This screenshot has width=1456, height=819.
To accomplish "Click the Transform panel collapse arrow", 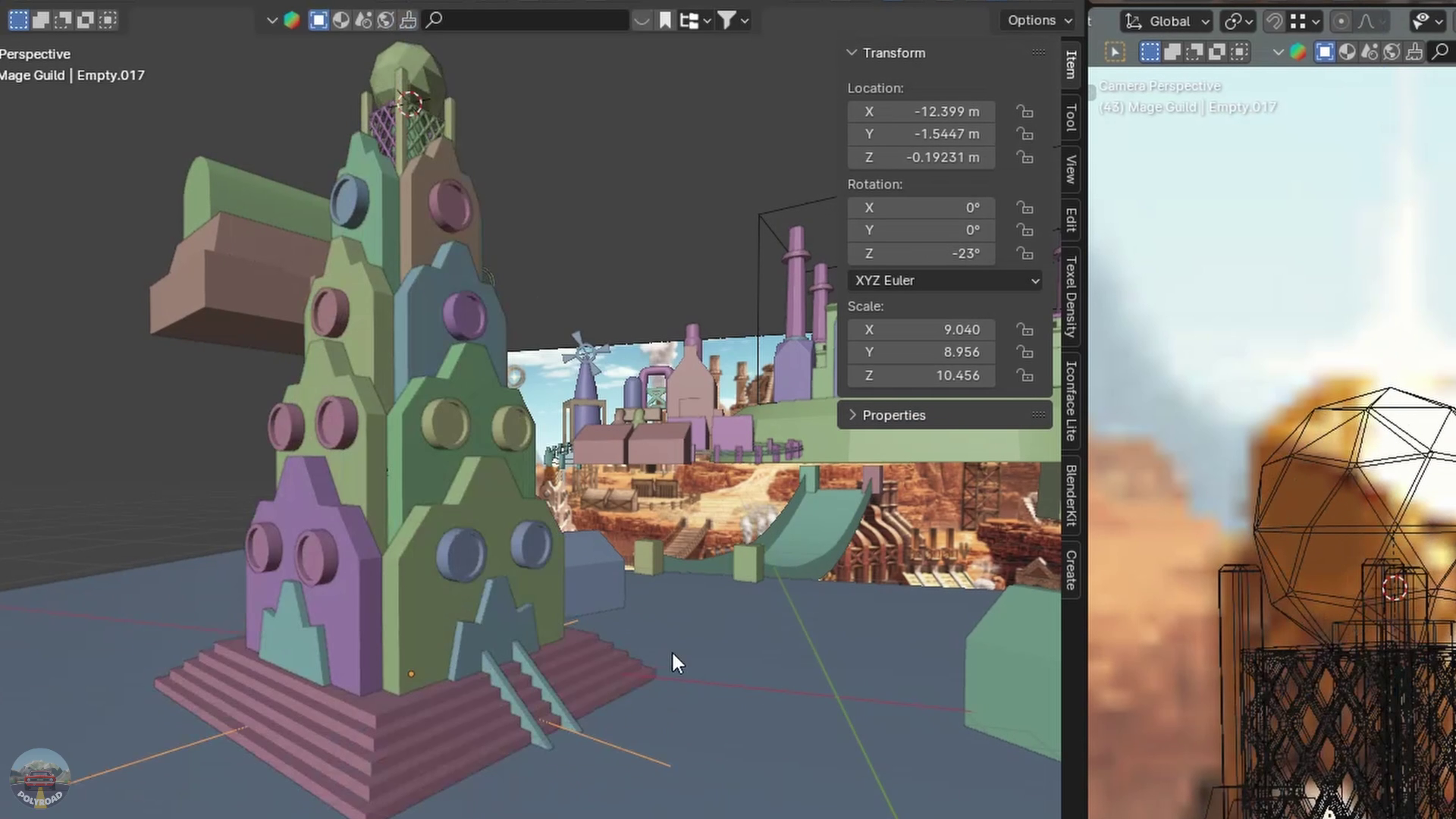I will (x=850, y=53).
